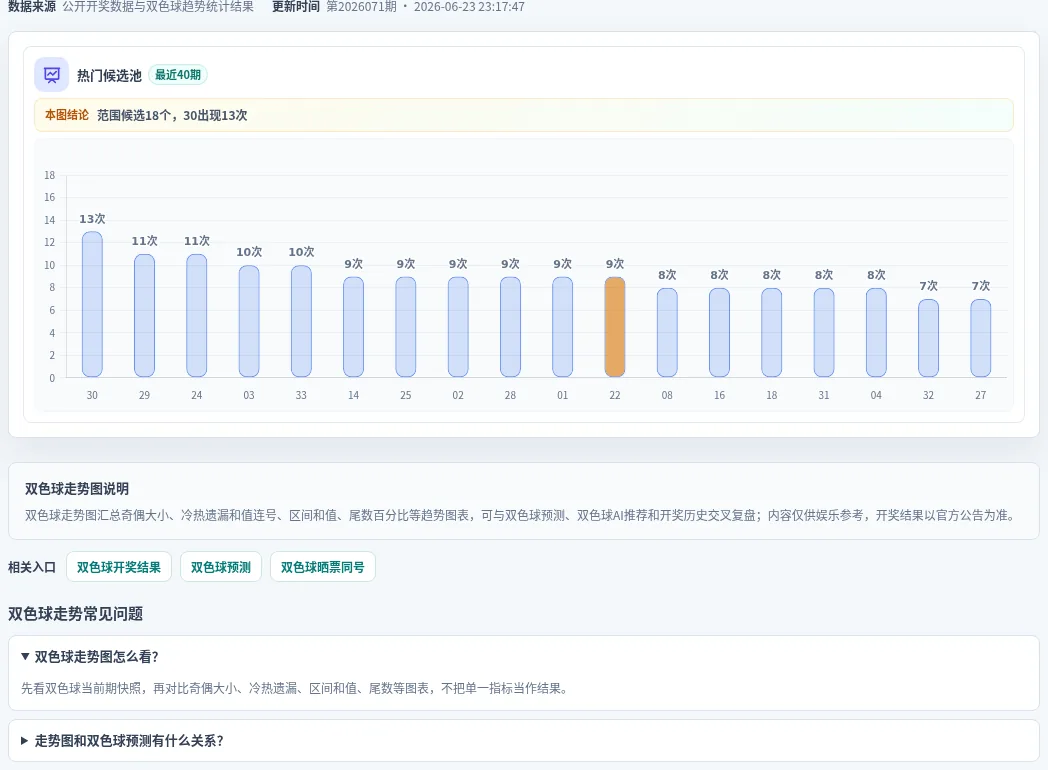Click the 范围候选18个，30出现13次 text
The width and height of the screenshot is (1048, 770).
[x=172, y=116]
